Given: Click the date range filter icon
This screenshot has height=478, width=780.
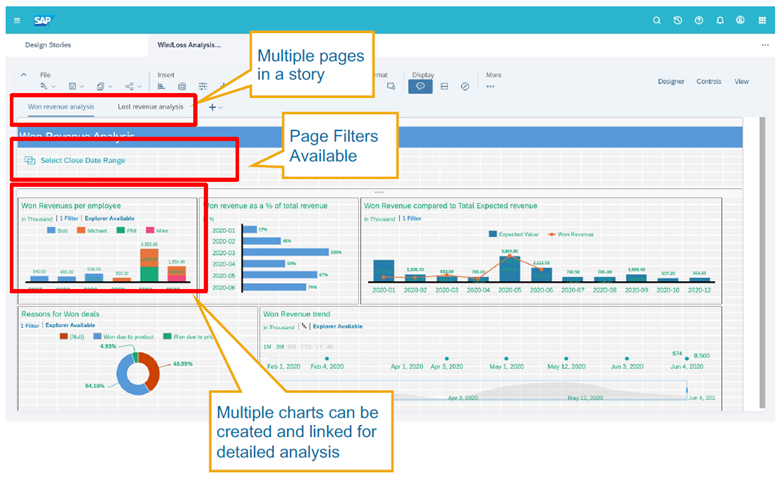Looking at the screenshot, I should [x=30, y=160].
